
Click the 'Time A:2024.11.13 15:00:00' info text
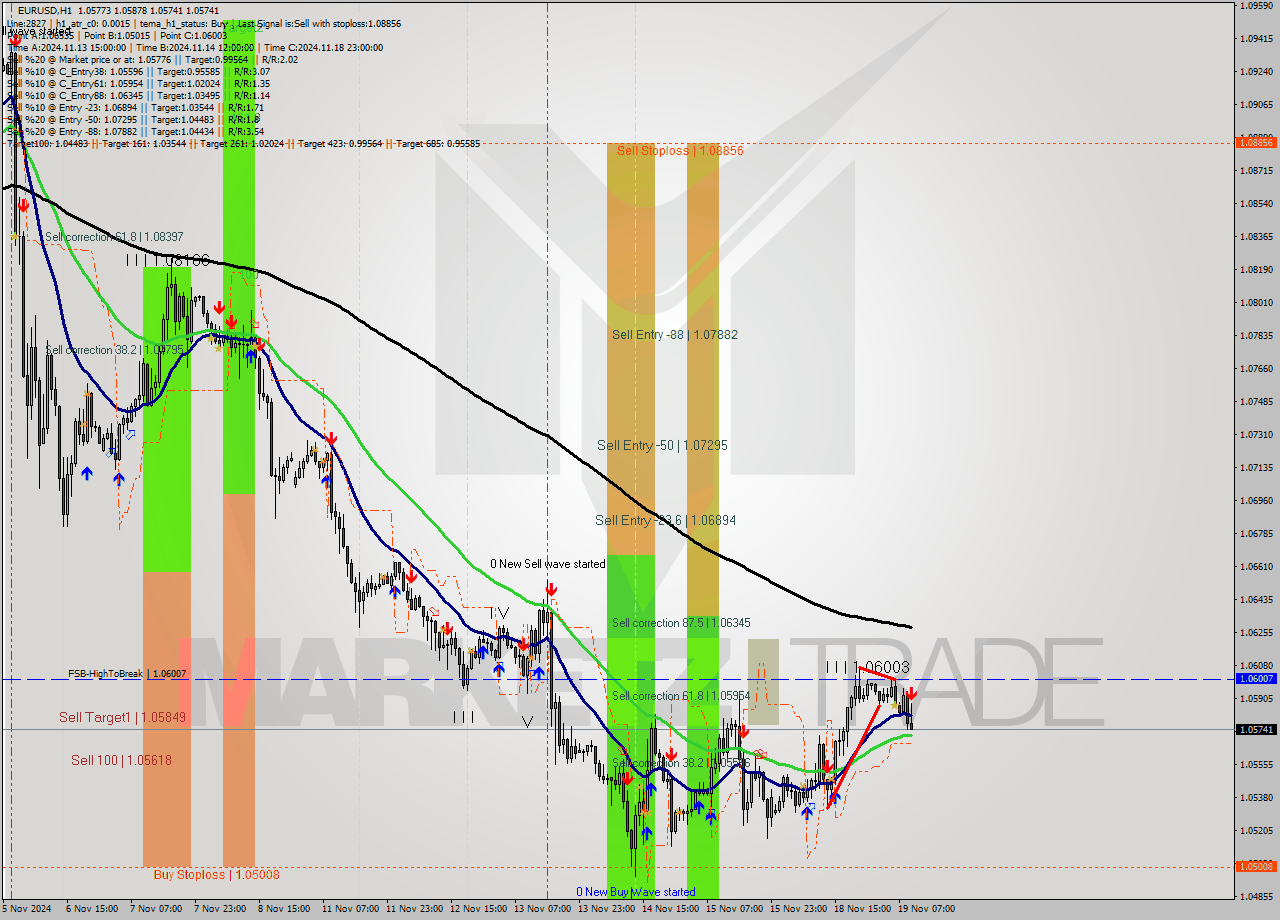pos(67,47)
